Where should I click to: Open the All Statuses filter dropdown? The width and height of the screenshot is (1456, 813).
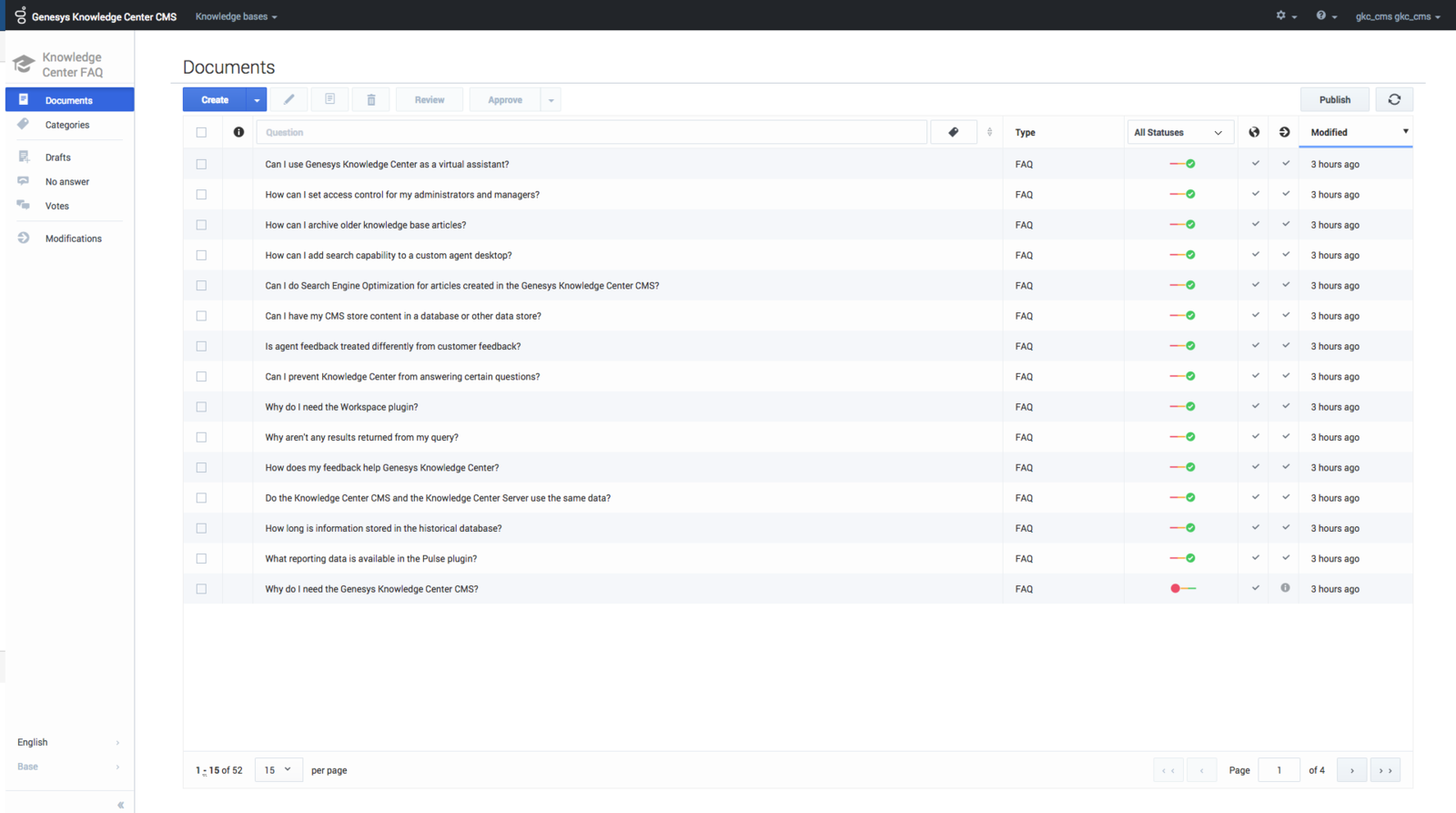click(x=1179, y=132)
